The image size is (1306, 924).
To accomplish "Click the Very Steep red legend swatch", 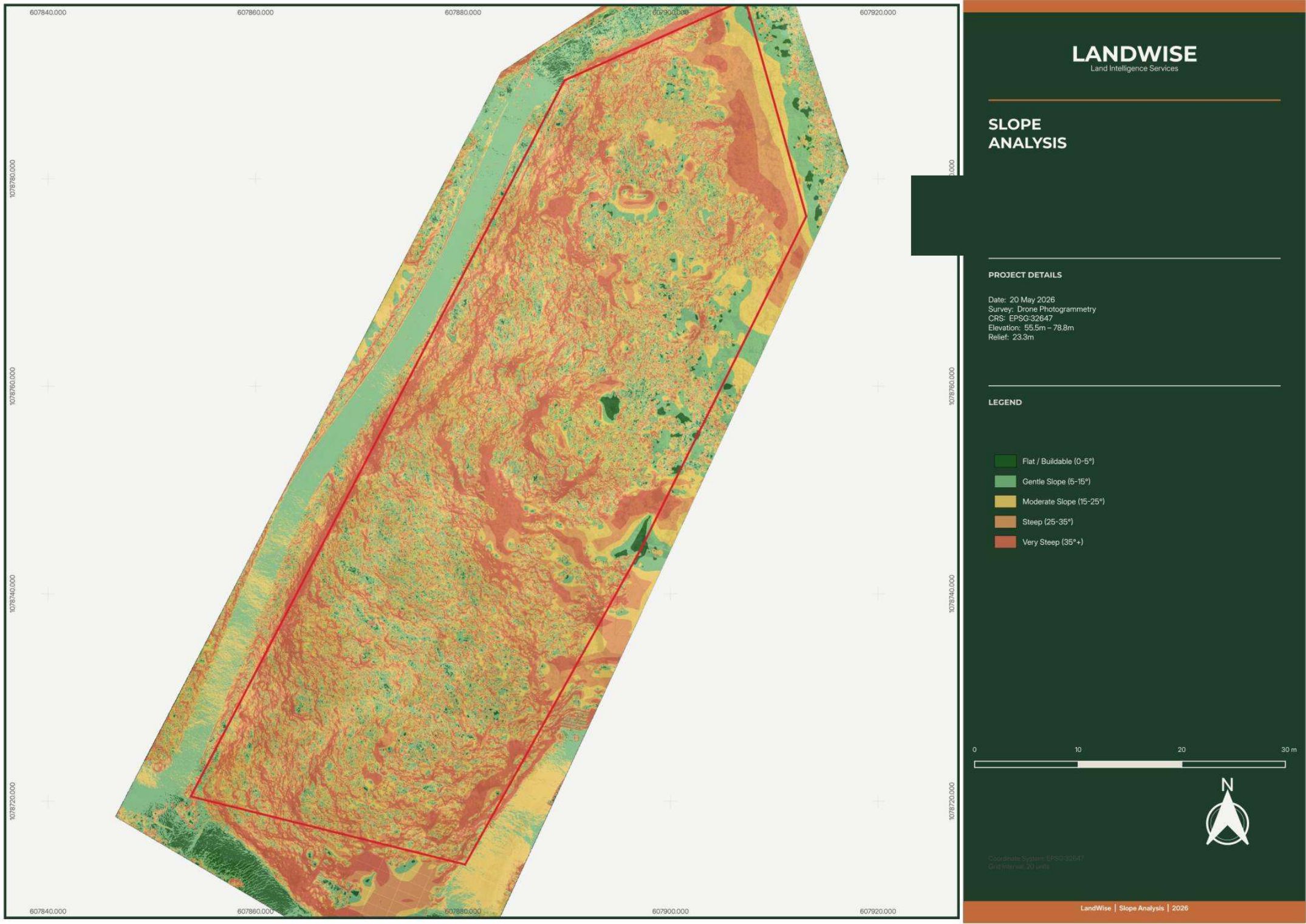I will (1005, 542).
